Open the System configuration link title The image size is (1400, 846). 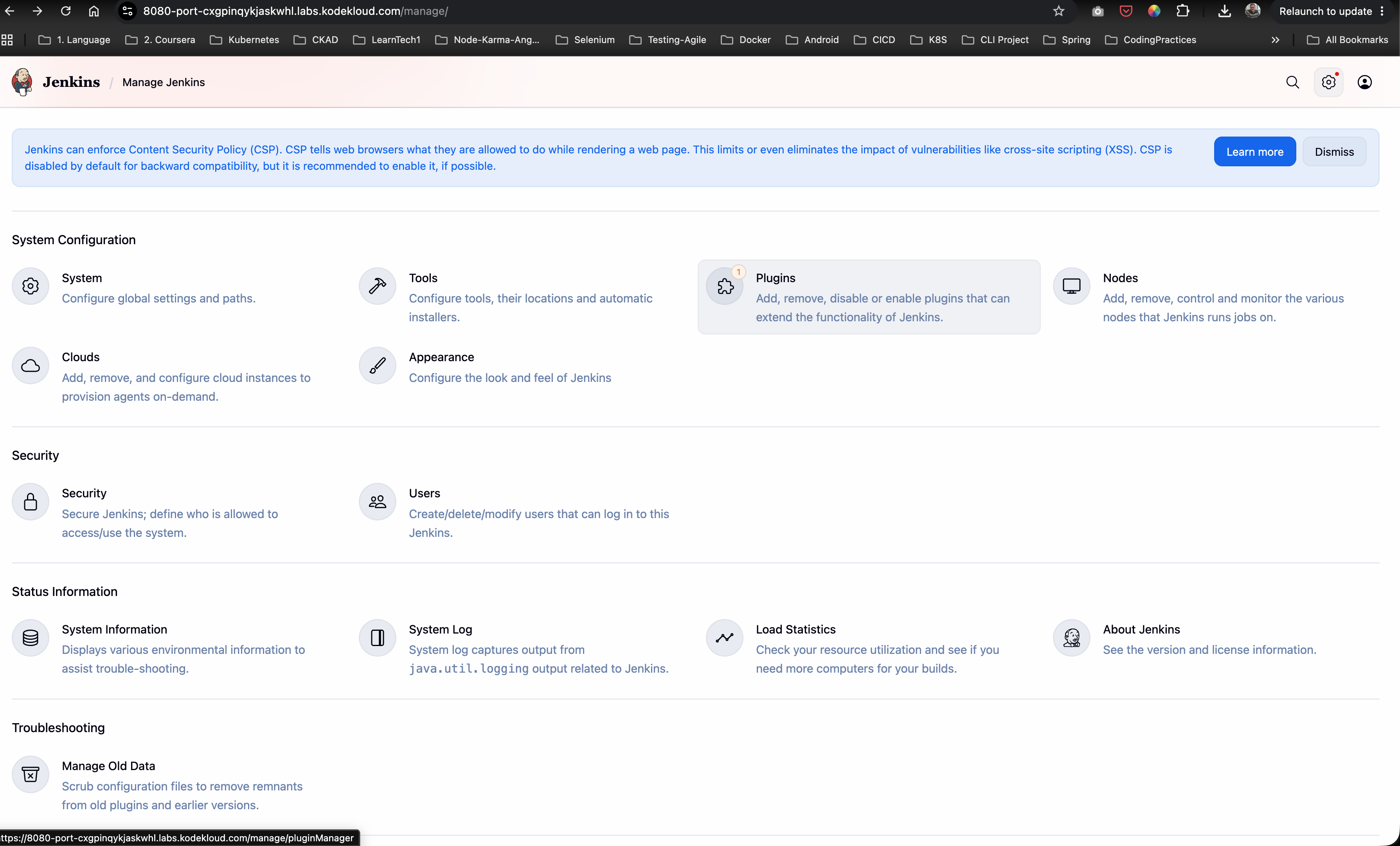tap(82, 278)
